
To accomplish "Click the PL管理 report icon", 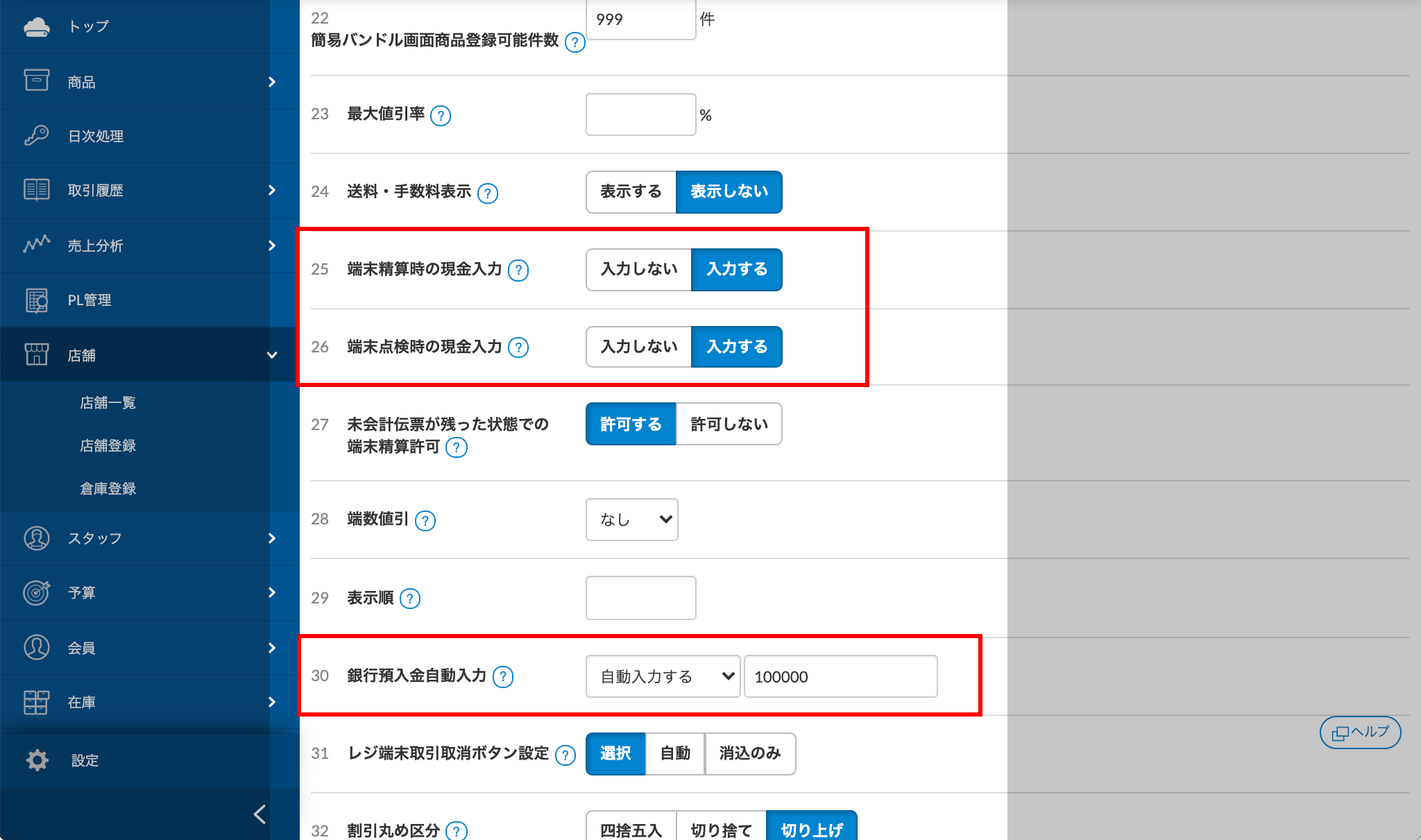I will 36,300.
